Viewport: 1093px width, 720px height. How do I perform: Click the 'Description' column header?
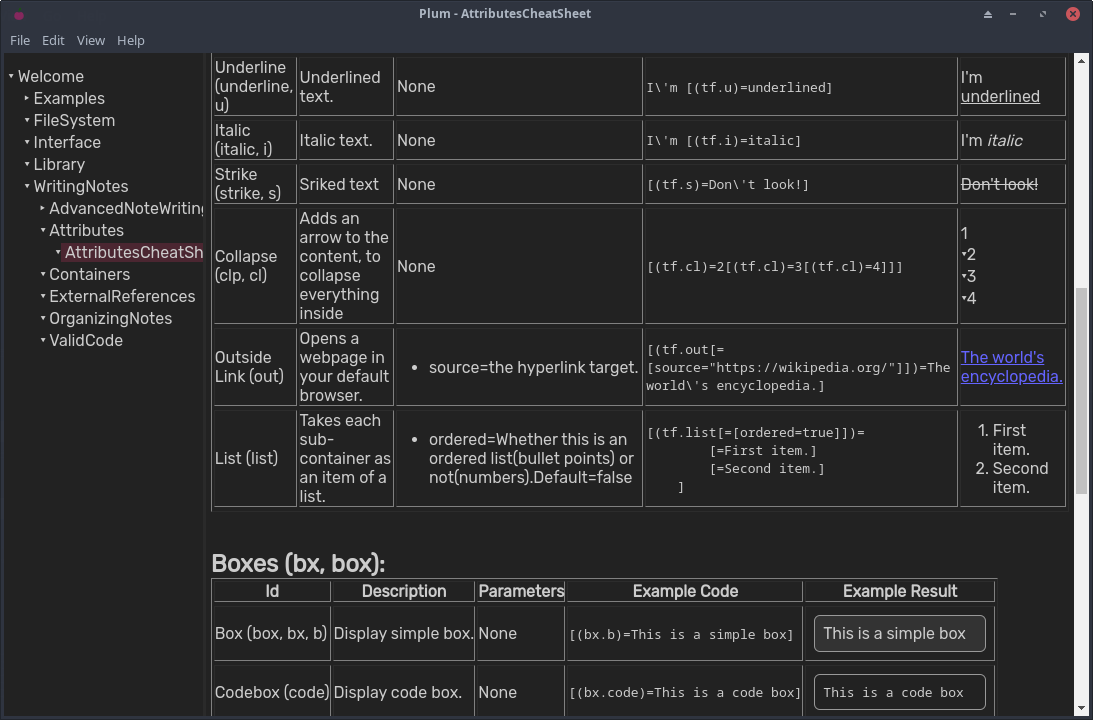[x=404, y=591]
